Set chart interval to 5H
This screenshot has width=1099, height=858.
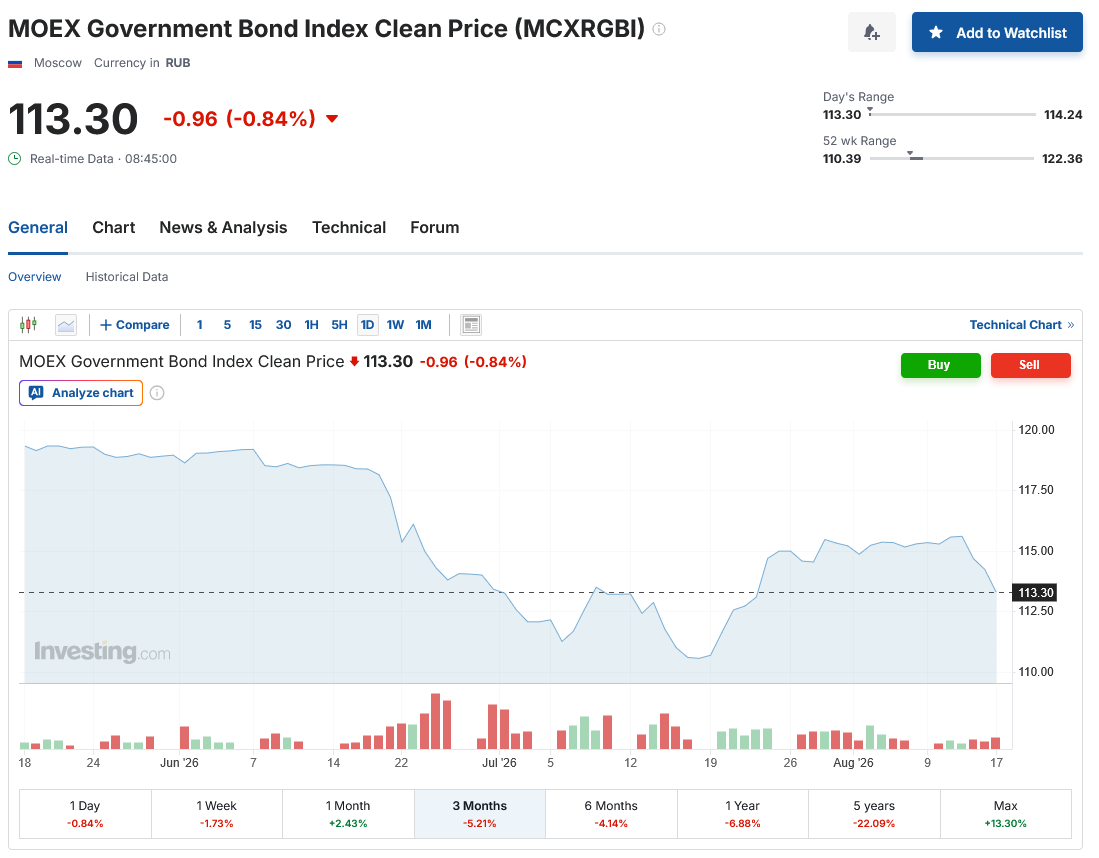point(339,325)
